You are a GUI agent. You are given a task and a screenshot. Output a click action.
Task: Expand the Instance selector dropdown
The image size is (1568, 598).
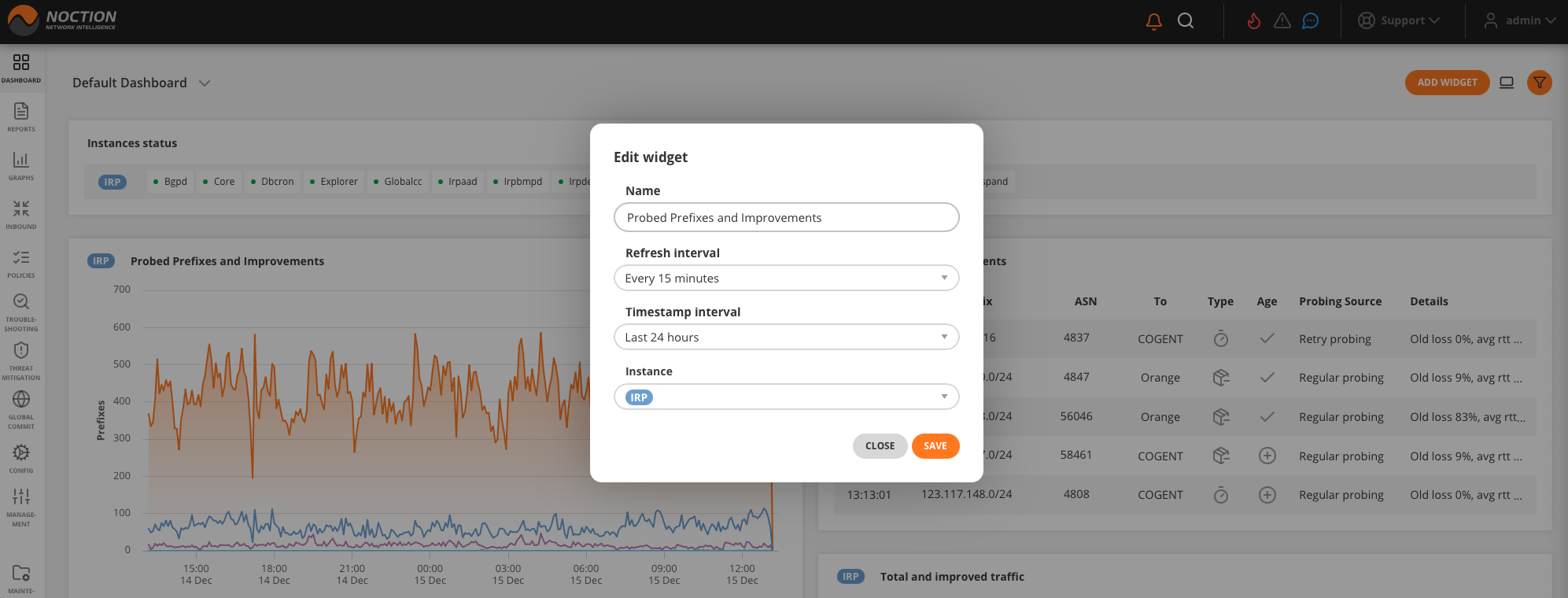[786, 397]
